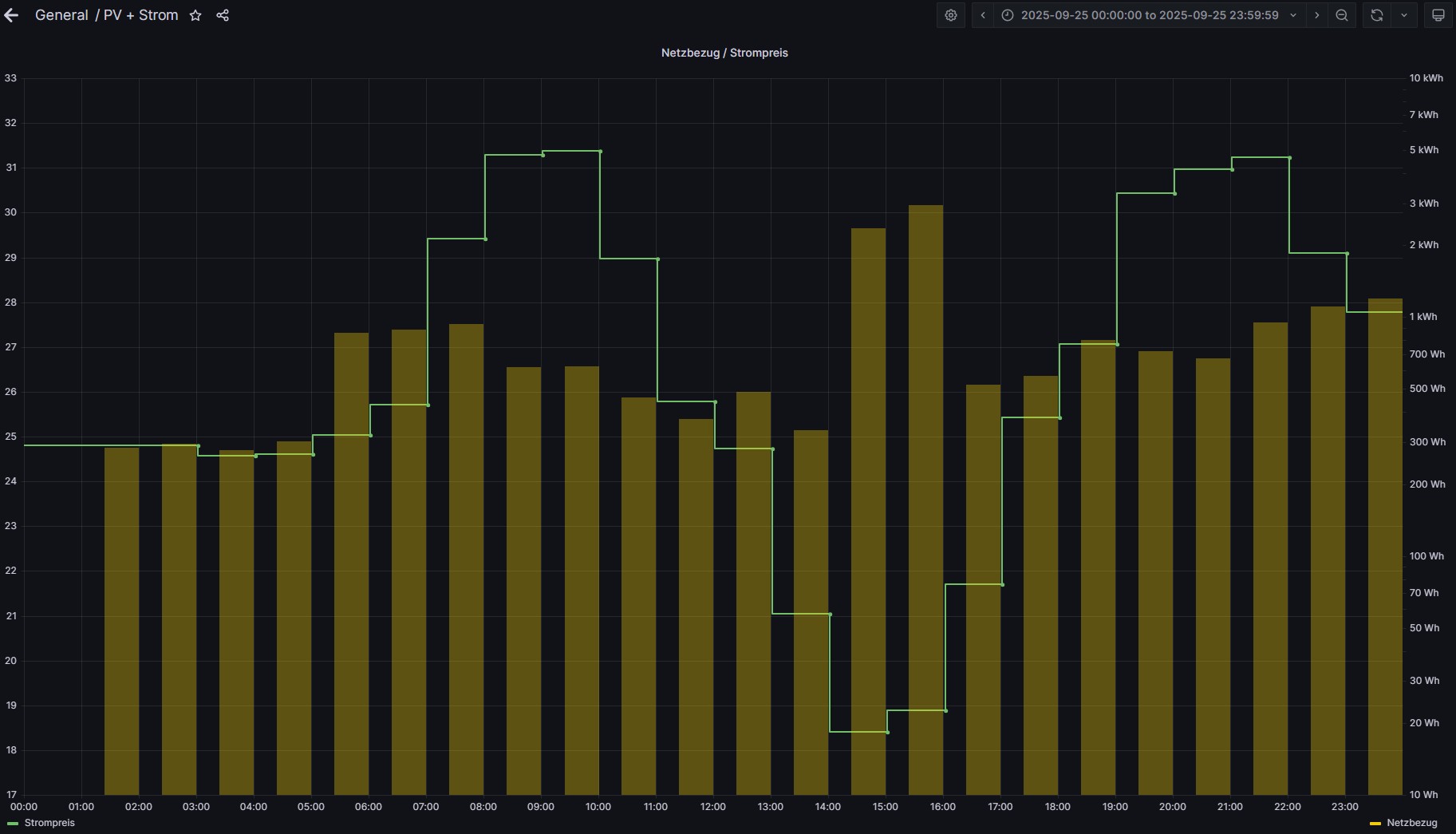Cycle view mode with monitor icon
Screen dimensions: 1456x834
point(1438,15)
